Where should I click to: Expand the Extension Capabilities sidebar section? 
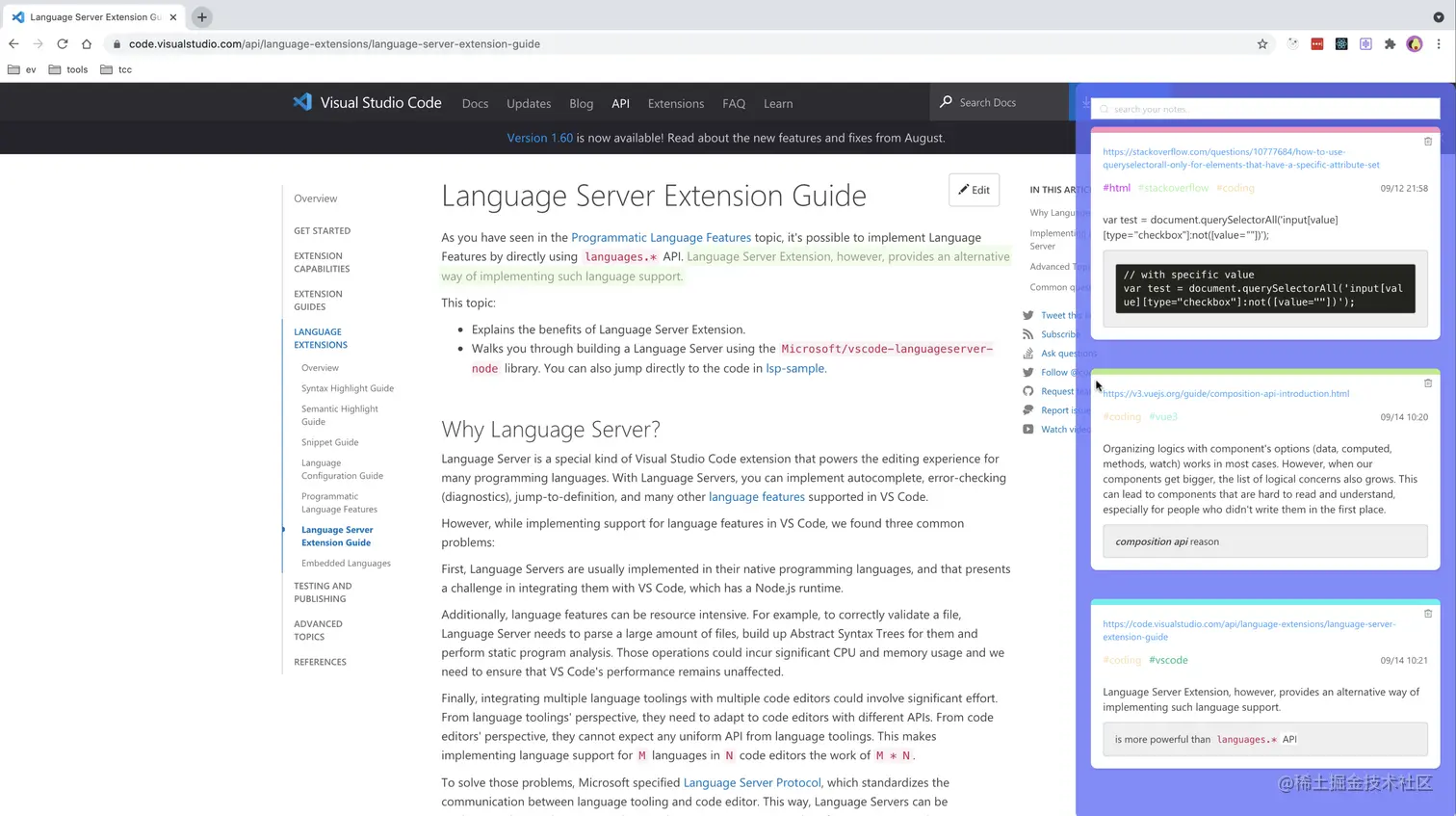[x=322, y=262]
